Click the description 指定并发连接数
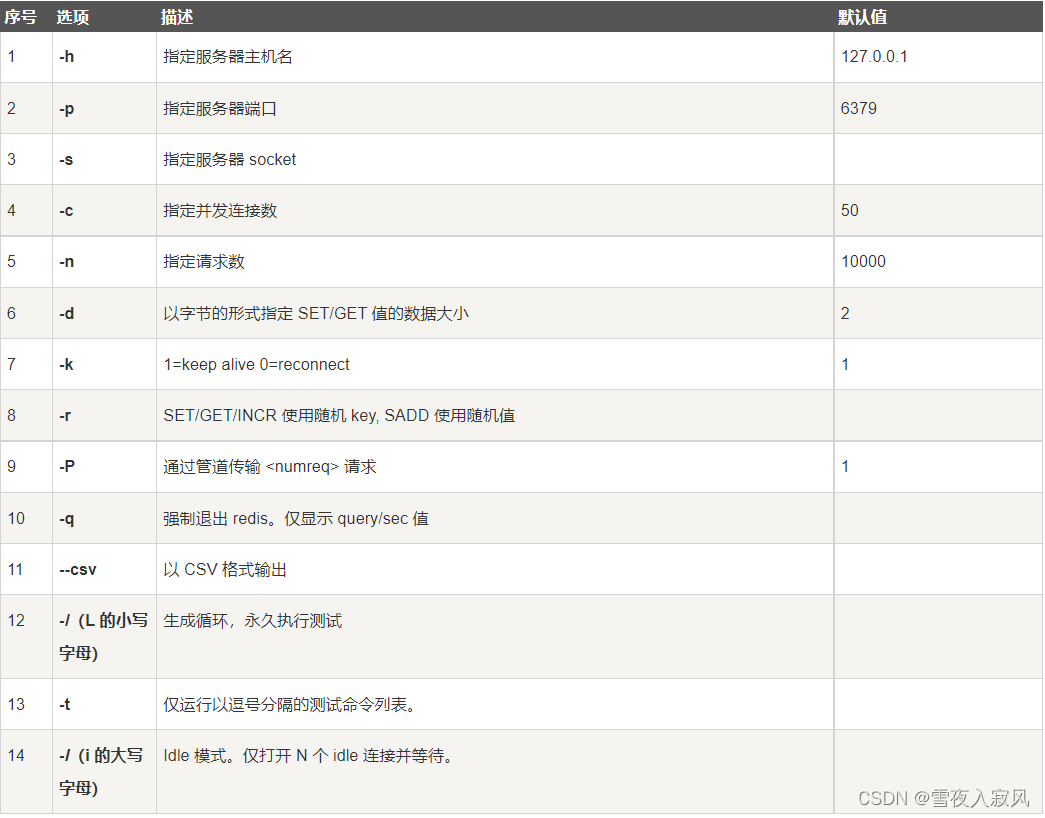Screen dimensions: 1045x818 (x=220, y=211)
